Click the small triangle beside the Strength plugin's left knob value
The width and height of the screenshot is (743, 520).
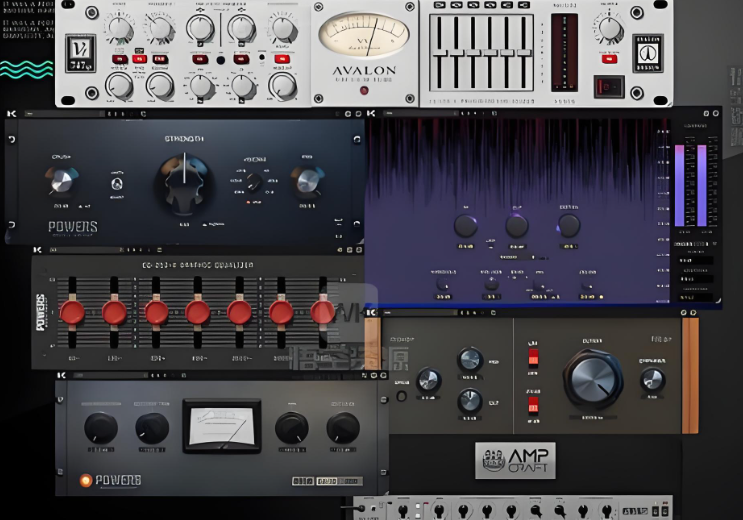point(80,207)
